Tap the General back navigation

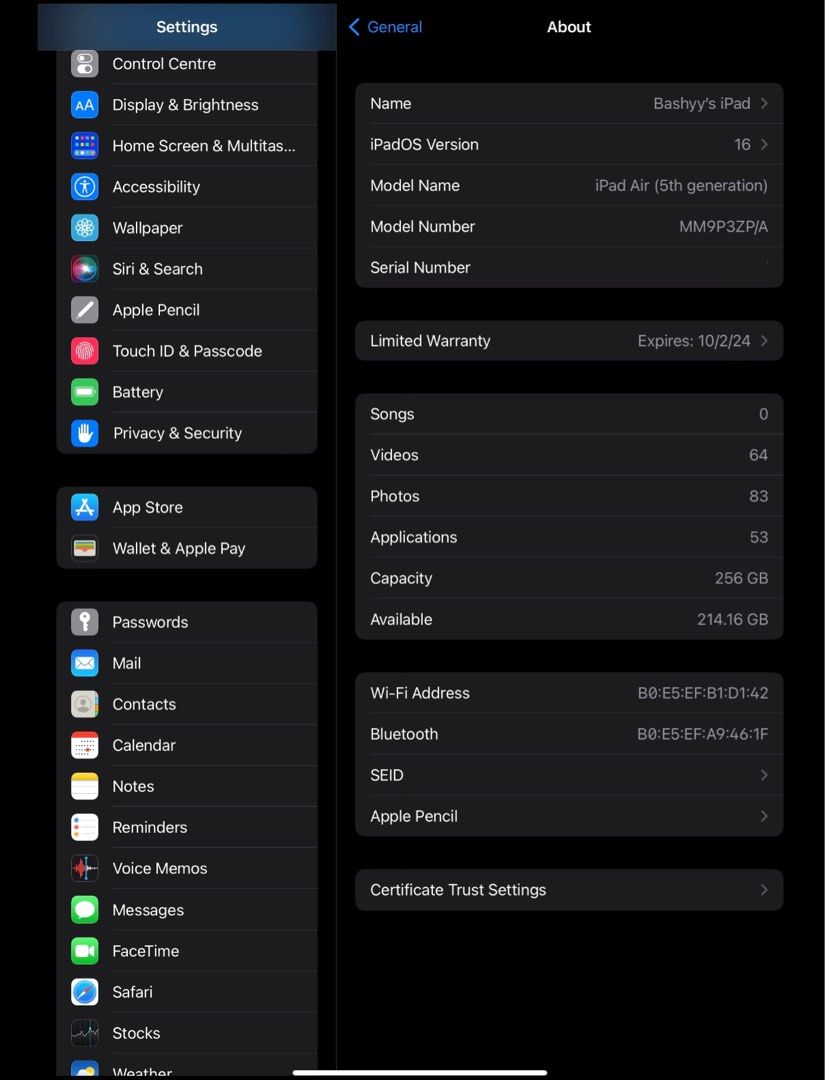[x=384, y=27]
